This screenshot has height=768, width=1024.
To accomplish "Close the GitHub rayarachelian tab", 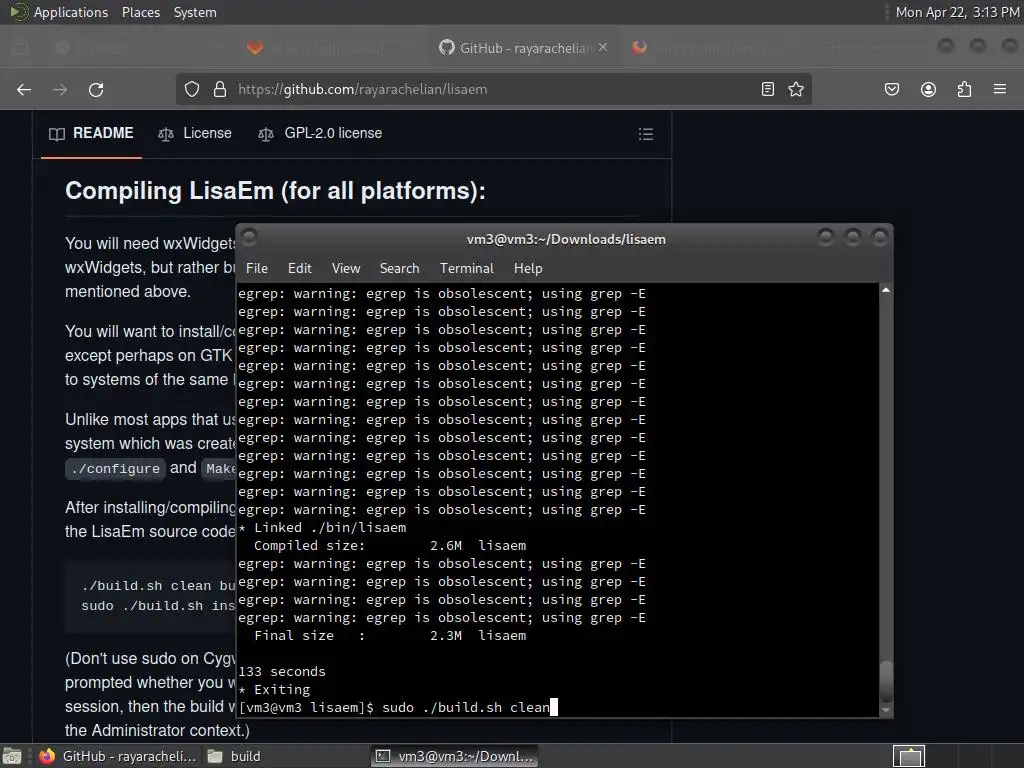I will tap(603, 48).
